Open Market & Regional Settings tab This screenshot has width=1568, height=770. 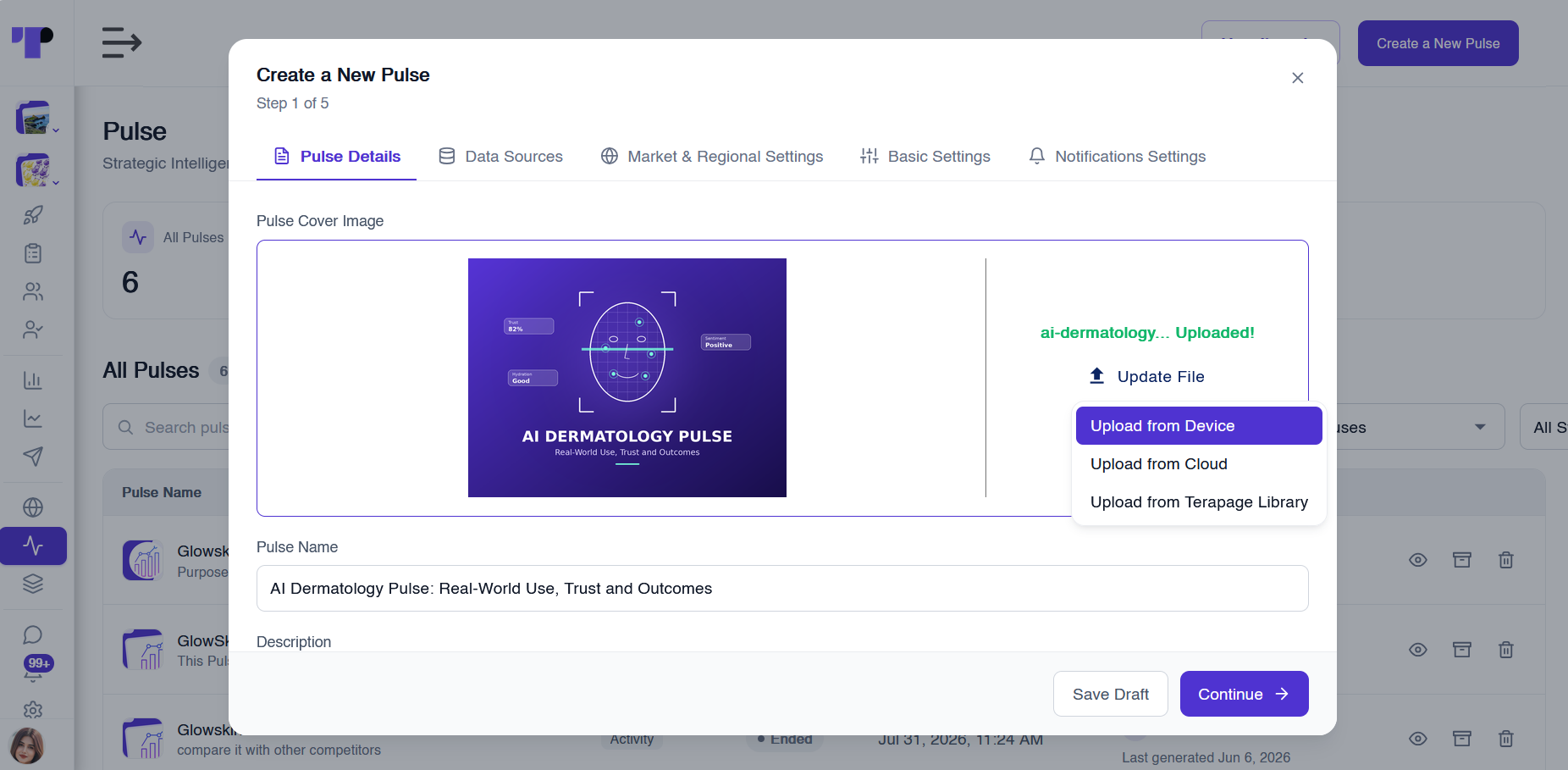click(x=712, y=157)
